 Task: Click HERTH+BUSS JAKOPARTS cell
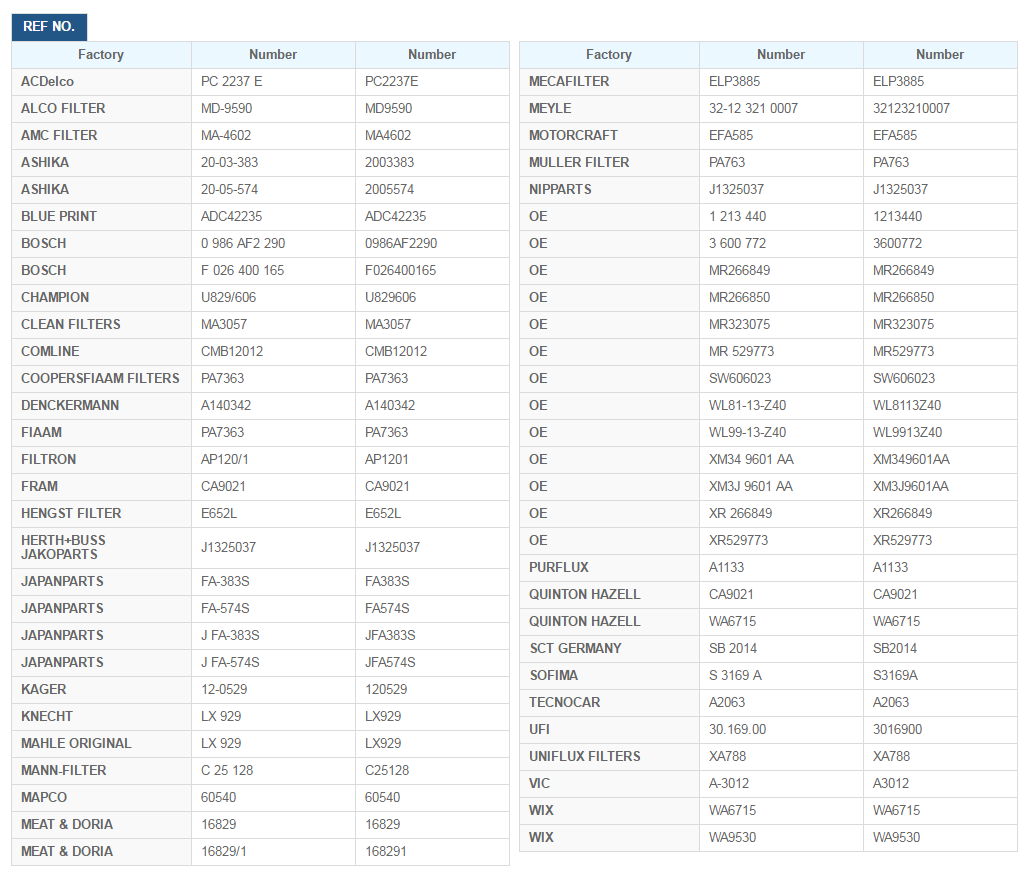tap(102, 548)
